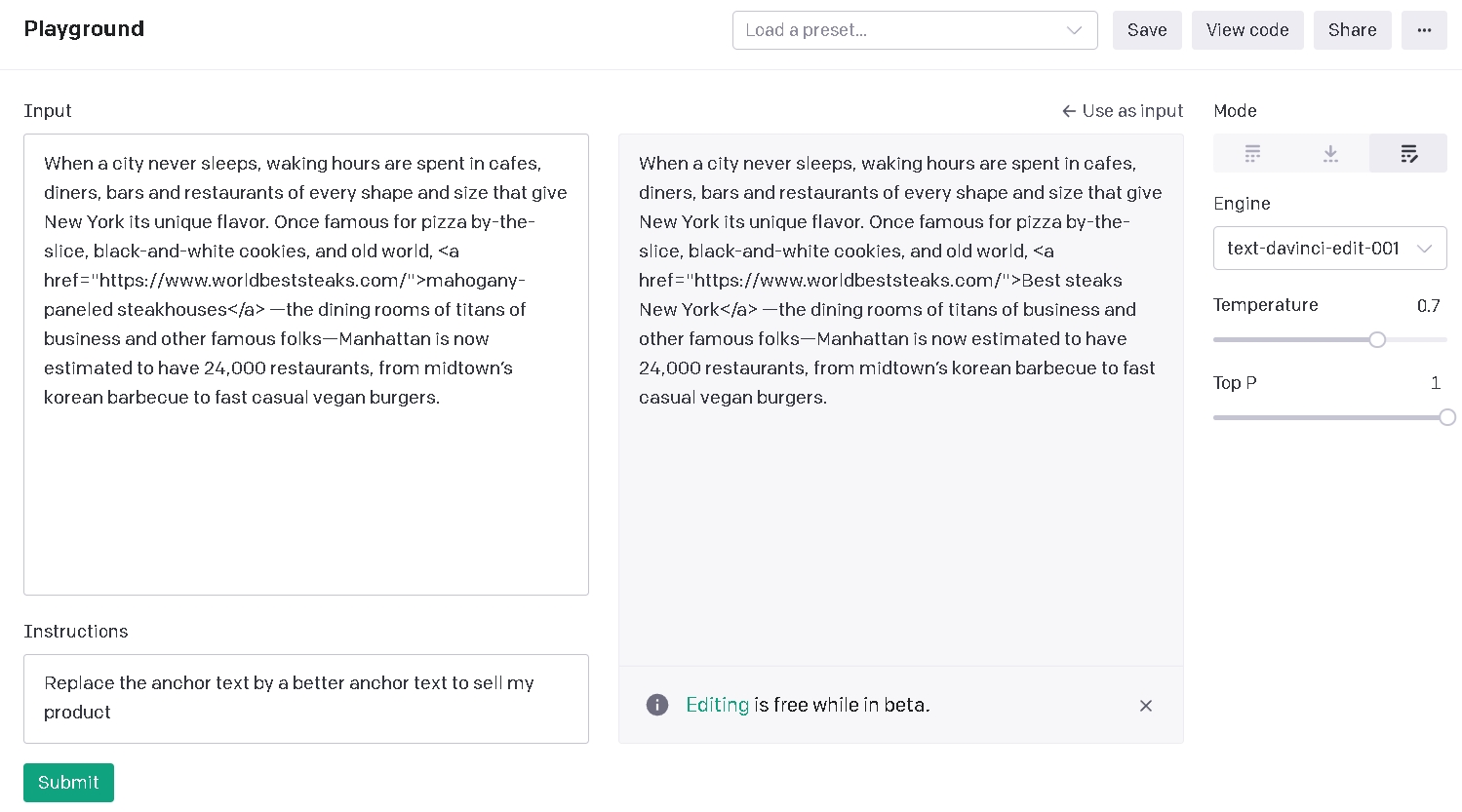Click the Share button
This screenshot has height=812, width=1462.
point(1352,30)
